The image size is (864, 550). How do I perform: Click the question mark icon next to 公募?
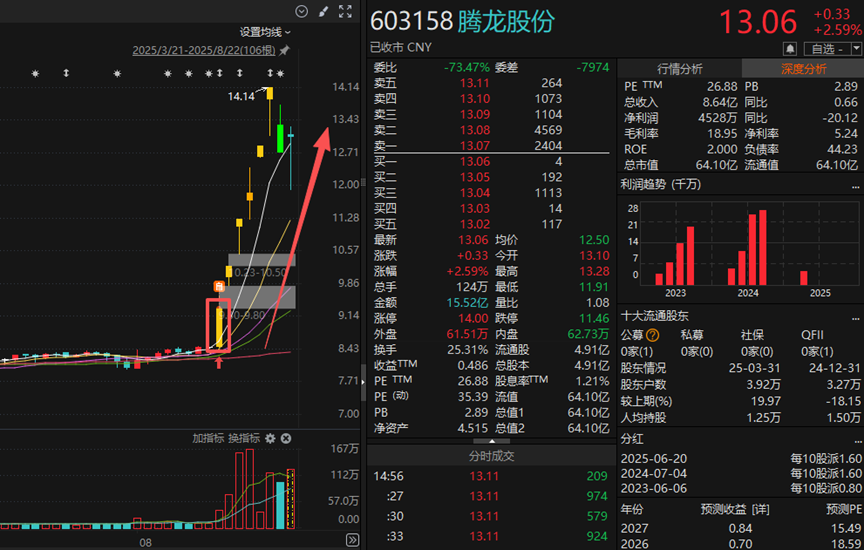coord(652,335)
